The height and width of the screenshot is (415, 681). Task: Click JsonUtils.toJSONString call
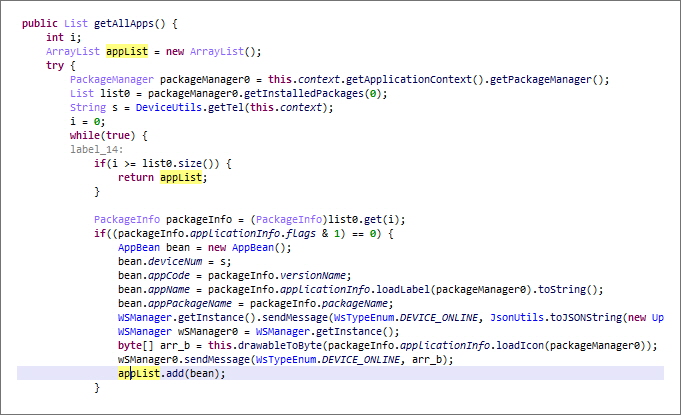(x=556, y=317)
